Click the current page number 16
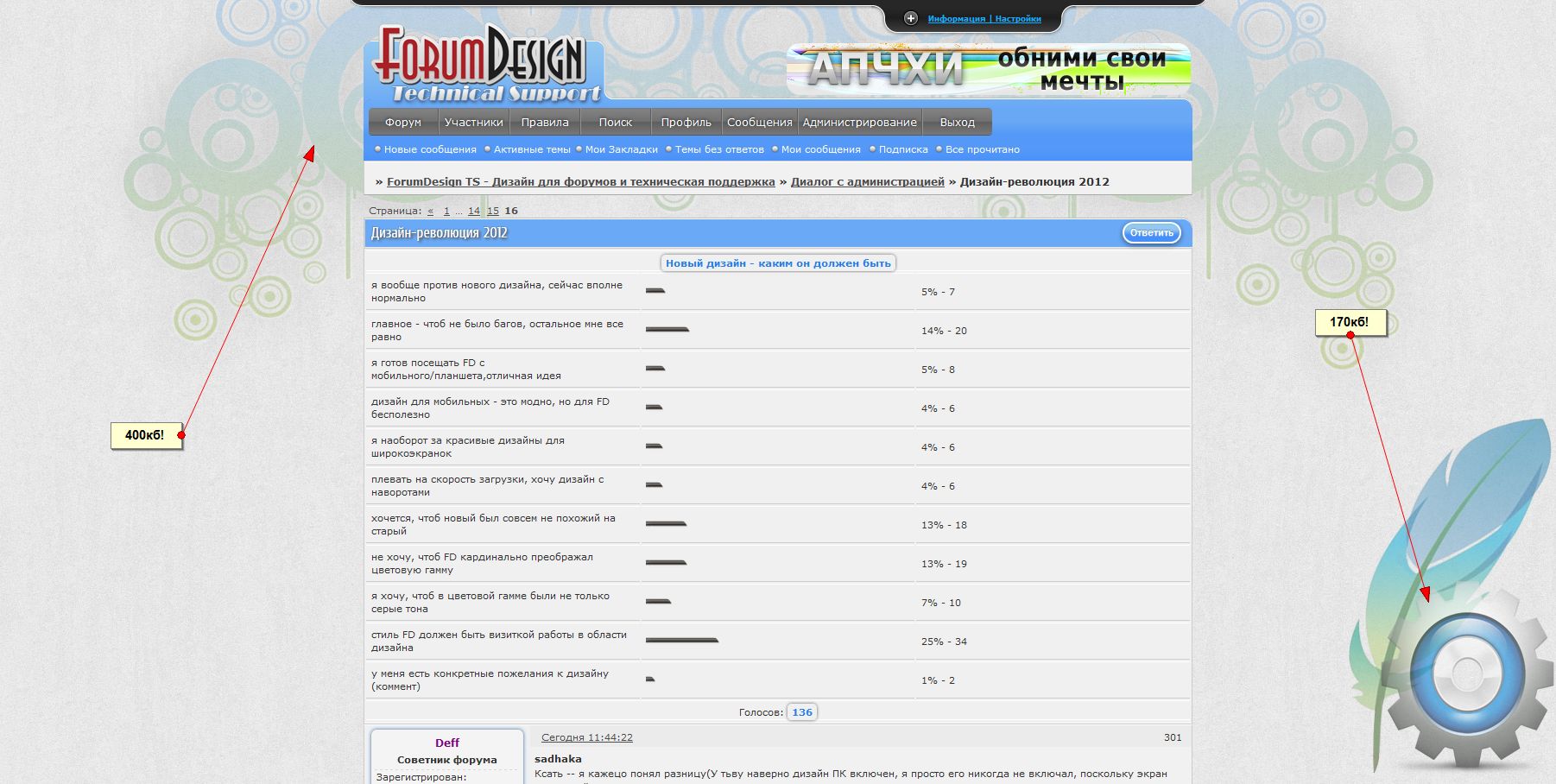 (511, 211)
